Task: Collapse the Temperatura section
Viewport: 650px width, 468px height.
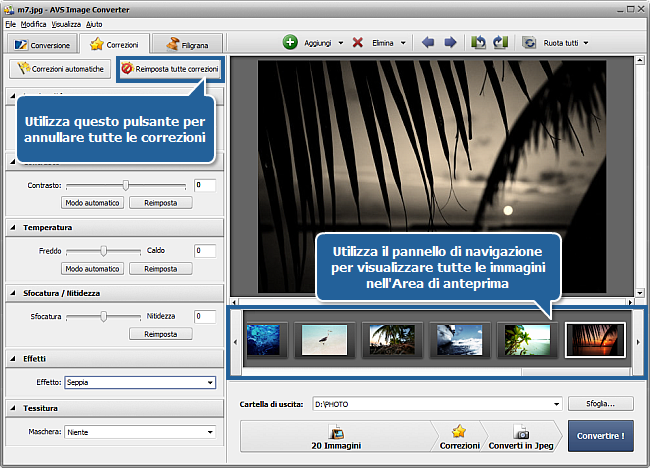Action: (x=14, y=228)
